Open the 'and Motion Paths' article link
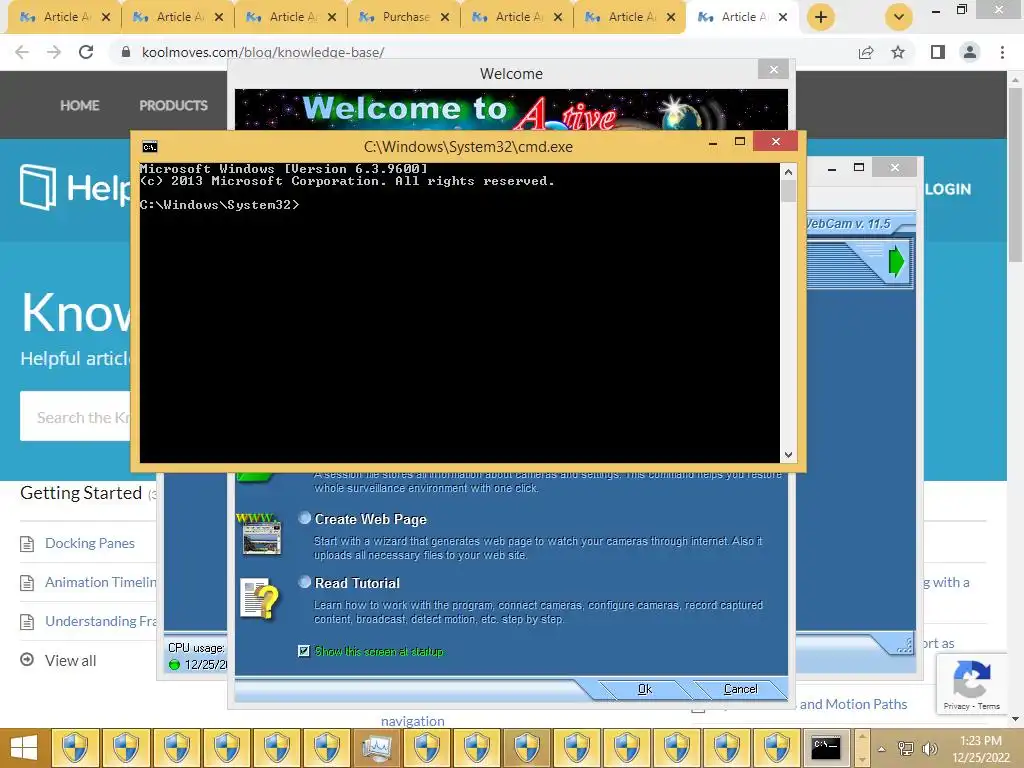Screen dimensions: 1024x768 point(853,704)
